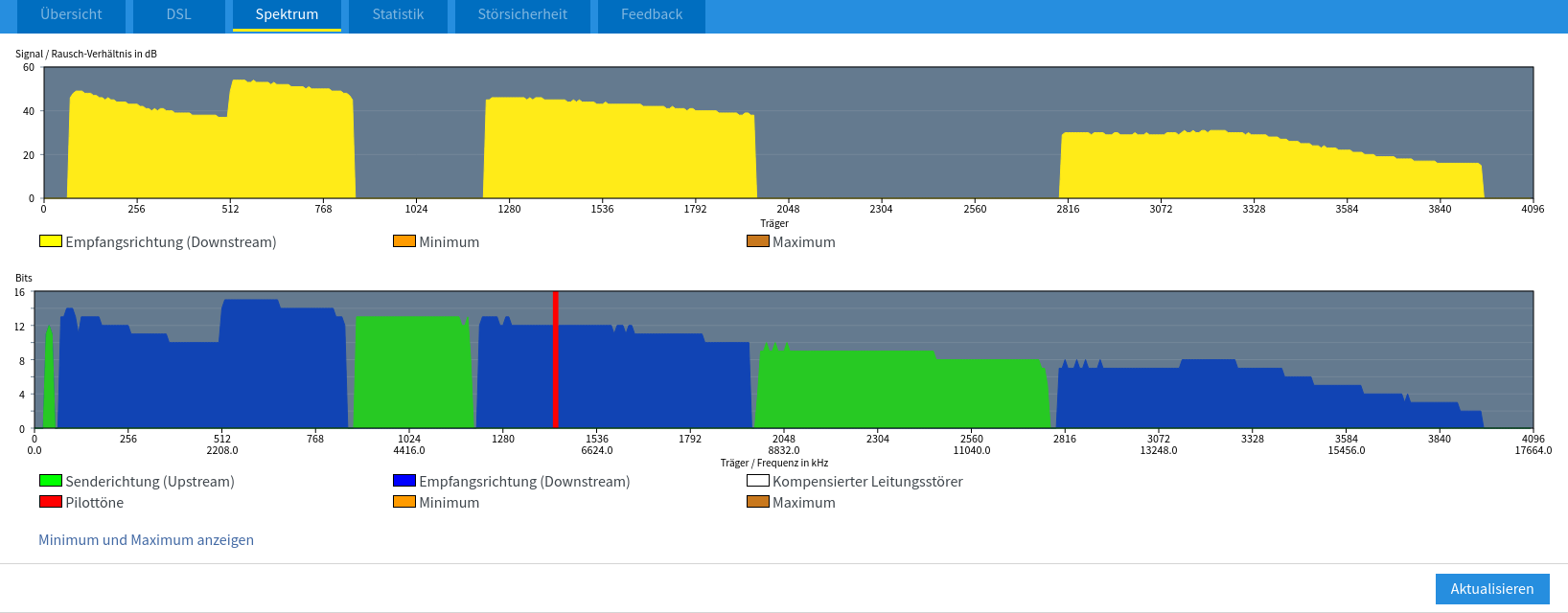Click orange Minimum swatch in SNR legend
Screen dimensions: 1568x613
(404, 241)
